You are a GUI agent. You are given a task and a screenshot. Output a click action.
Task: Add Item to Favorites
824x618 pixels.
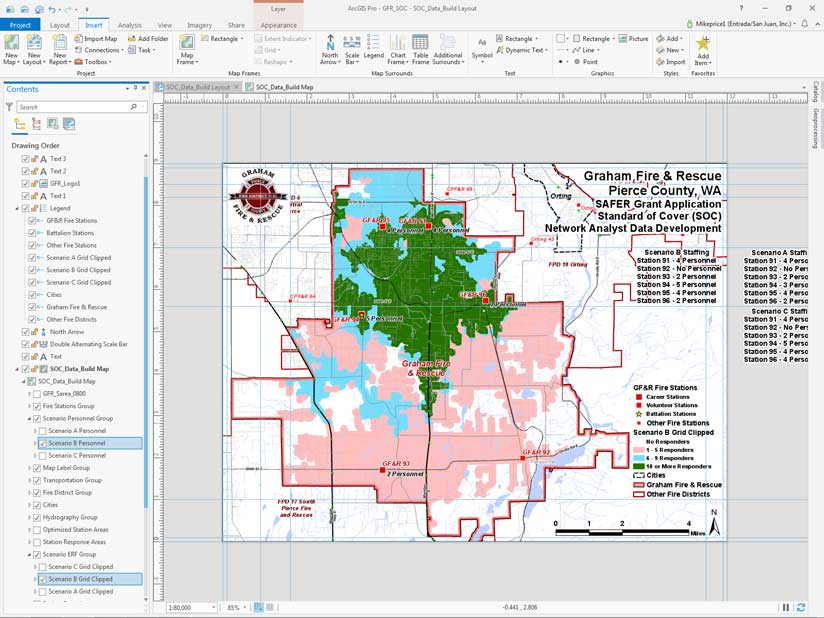tap(703, 50)
